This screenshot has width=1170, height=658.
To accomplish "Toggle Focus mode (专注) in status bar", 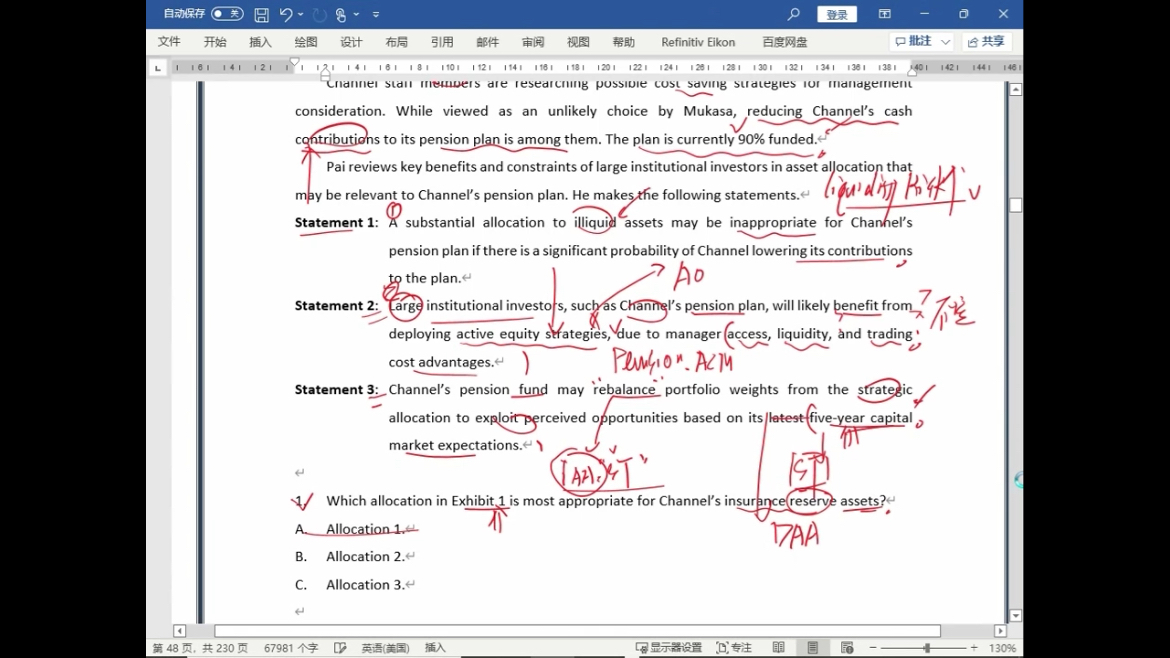I will click(734, 648).
